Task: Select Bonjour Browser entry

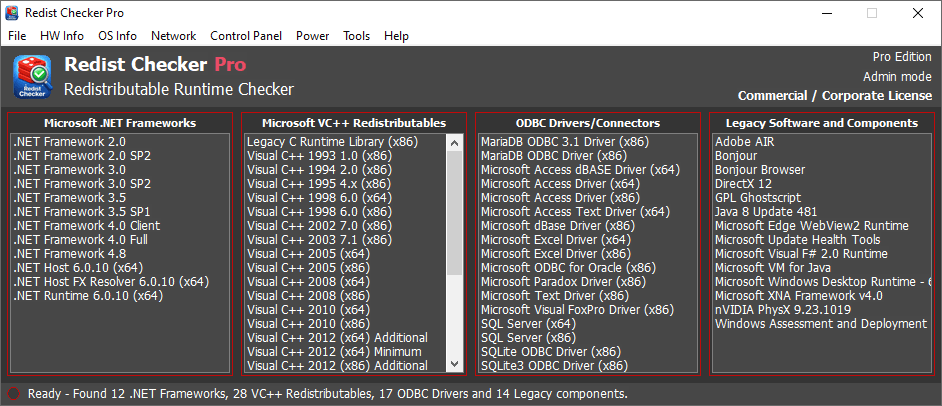Action: [760, 170]
